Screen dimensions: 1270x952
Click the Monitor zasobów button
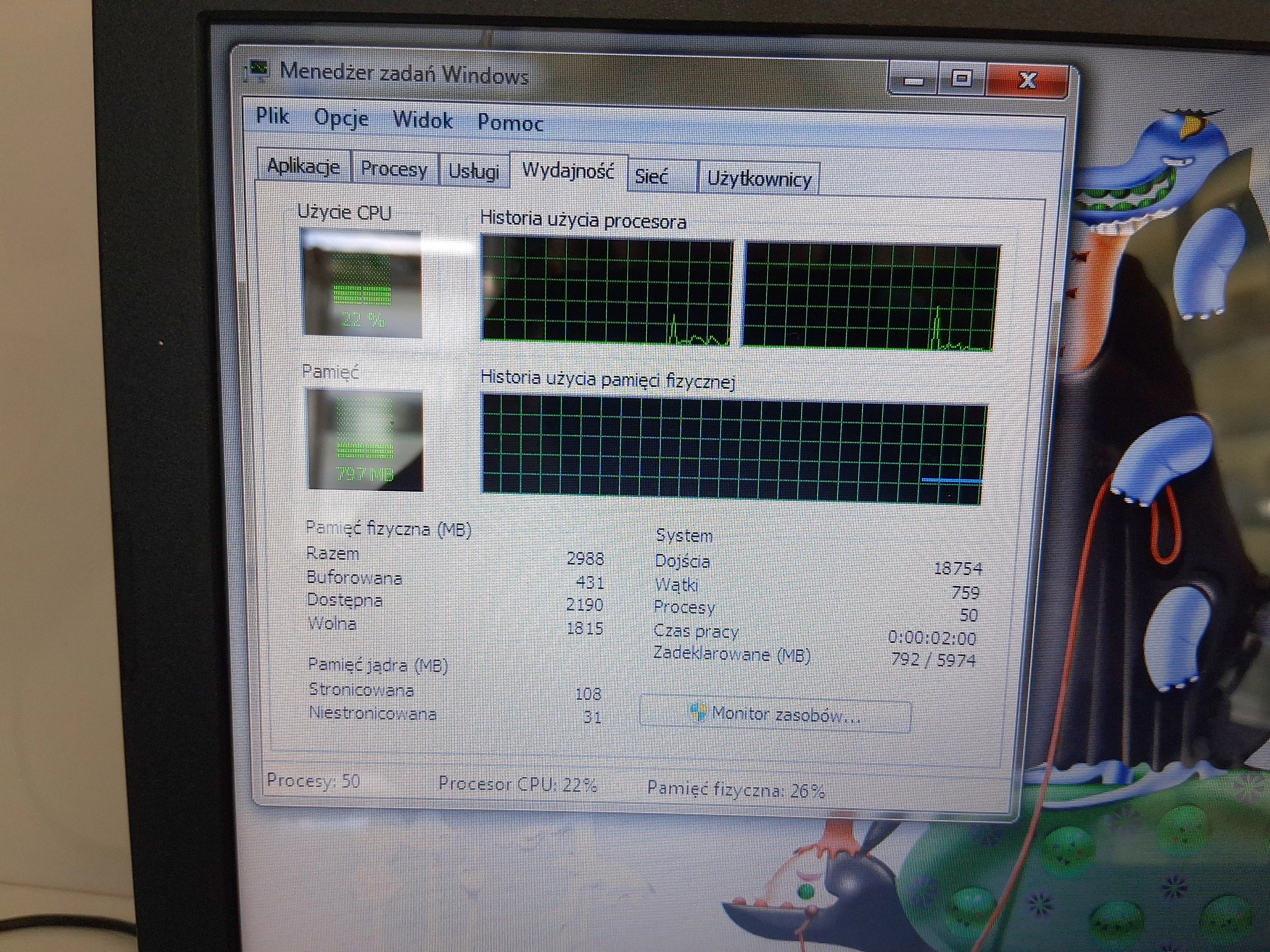[775, 715]
